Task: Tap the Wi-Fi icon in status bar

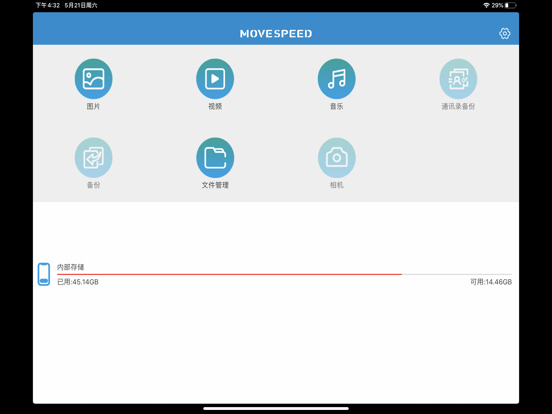Action: (x=486, y=5)
